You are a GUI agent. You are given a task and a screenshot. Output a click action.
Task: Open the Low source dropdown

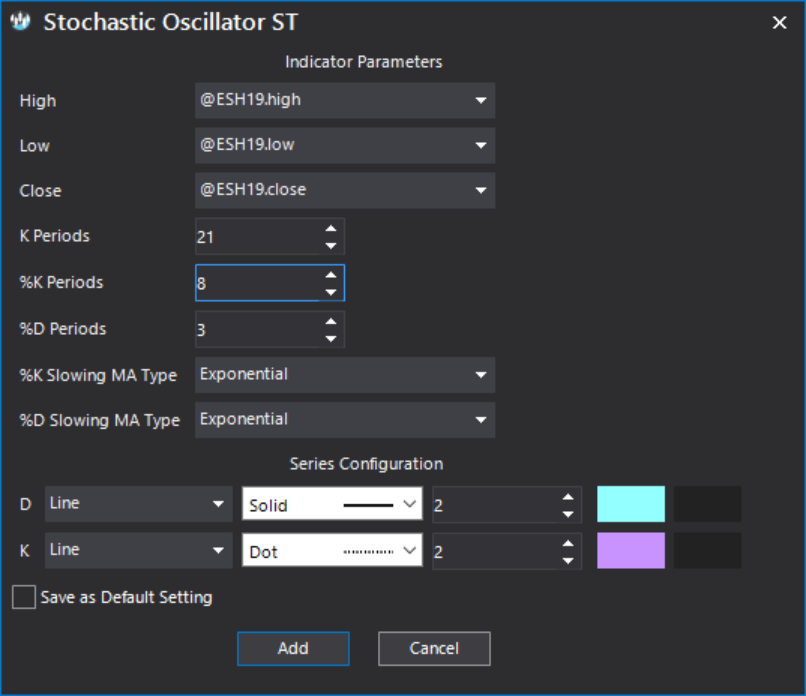345,145
